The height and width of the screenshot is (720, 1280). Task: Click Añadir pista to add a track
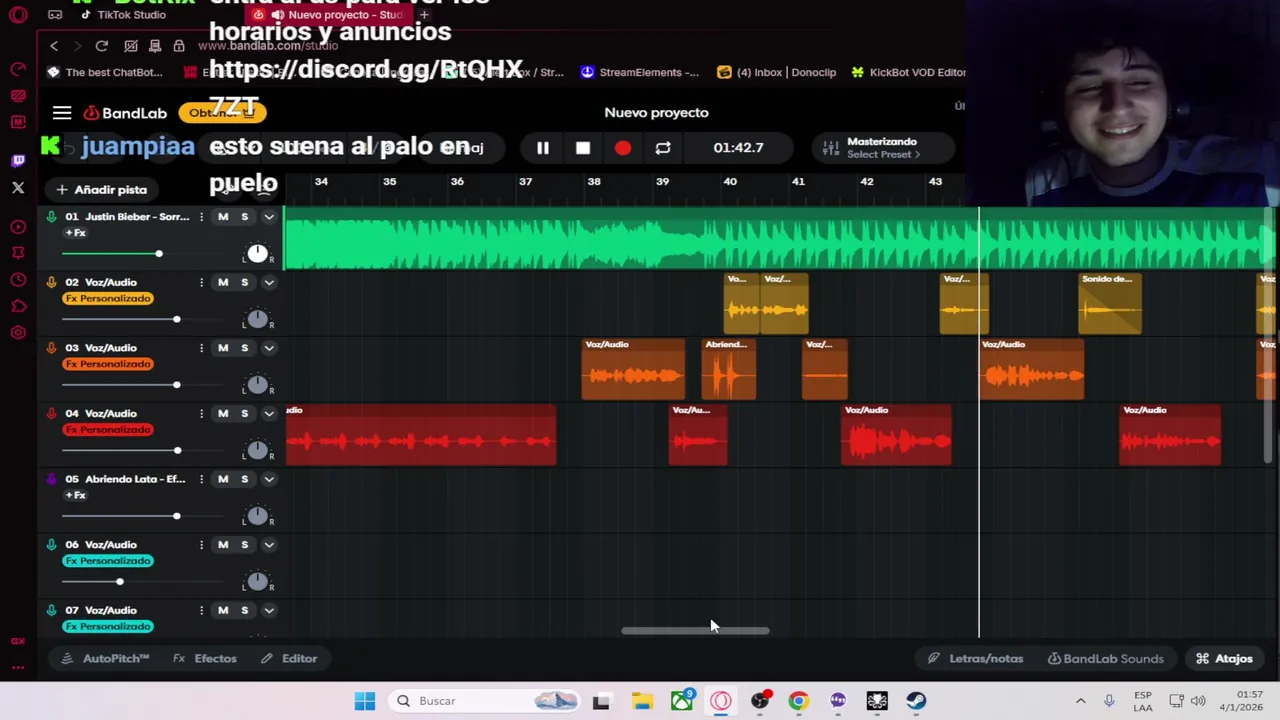coord(102,189)
